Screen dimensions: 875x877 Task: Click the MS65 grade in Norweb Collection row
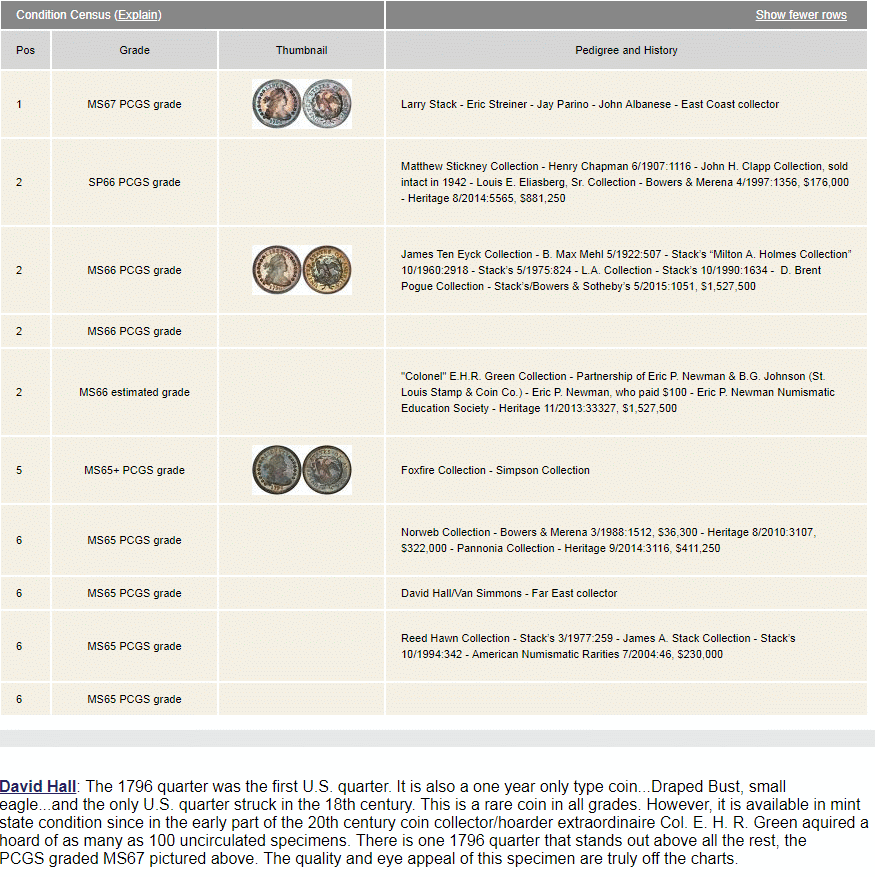point(134,540)
